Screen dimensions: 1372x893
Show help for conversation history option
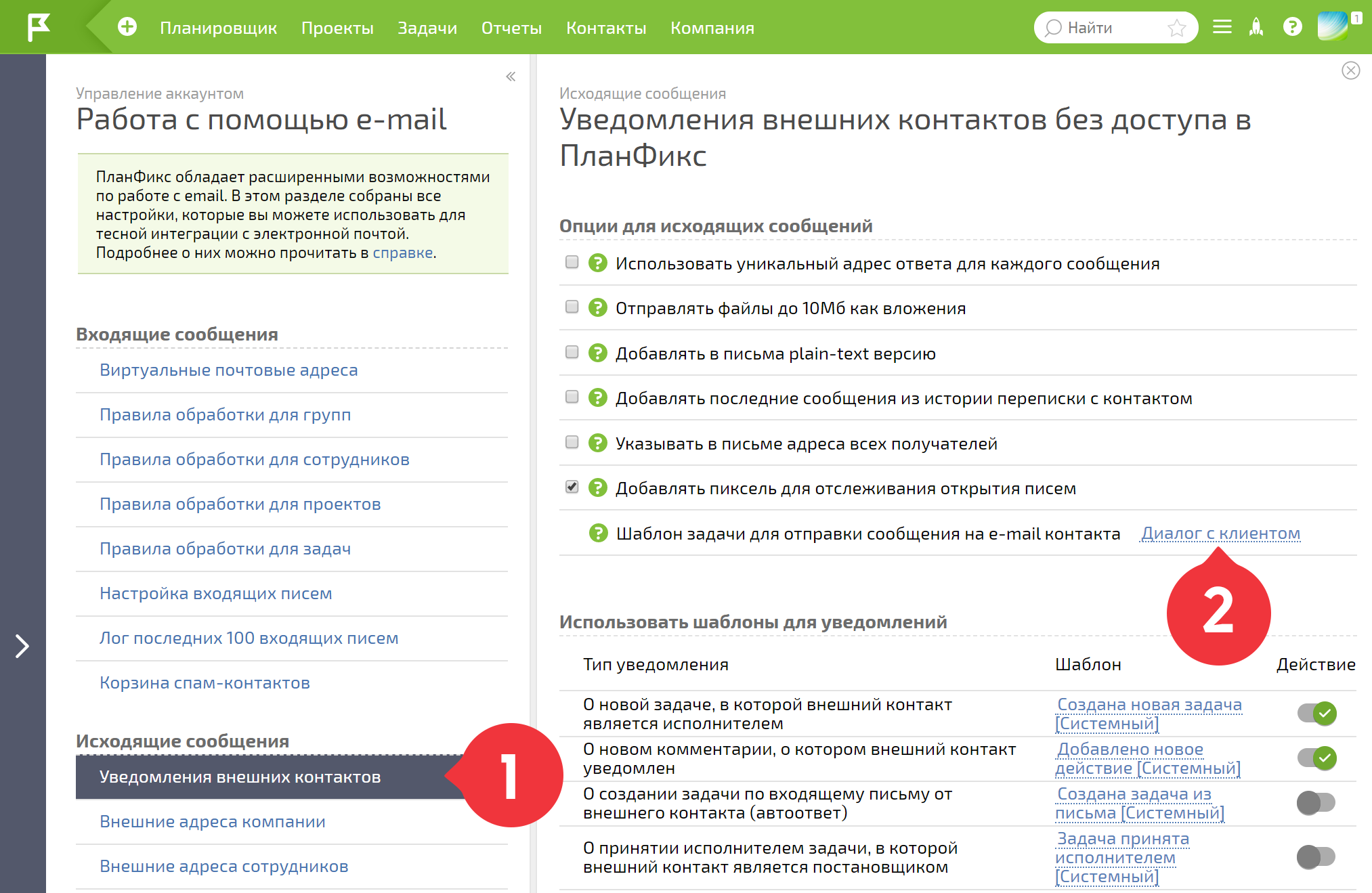(x=597, y=397)
